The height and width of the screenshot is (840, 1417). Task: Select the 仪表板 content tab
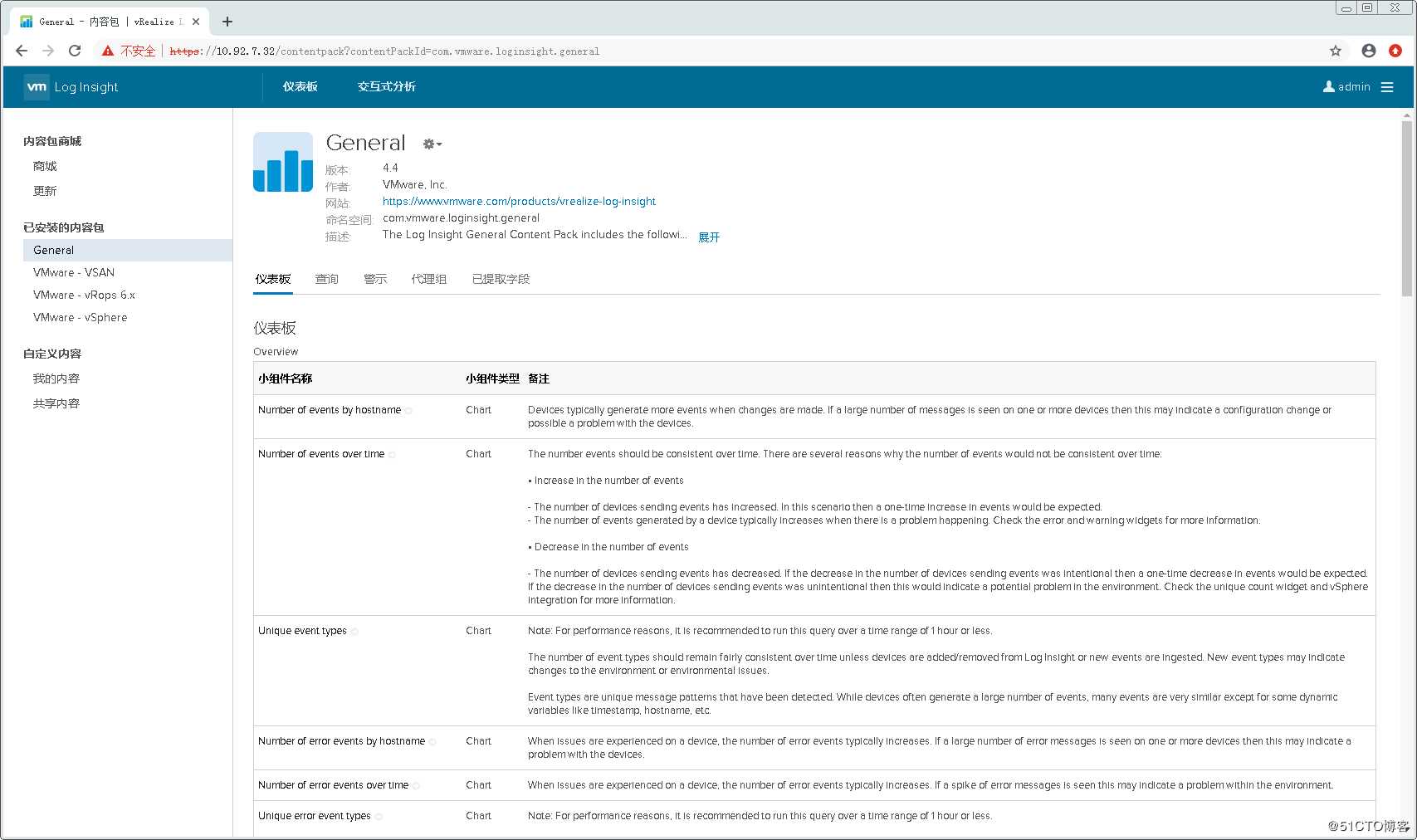tap(273, 279)
